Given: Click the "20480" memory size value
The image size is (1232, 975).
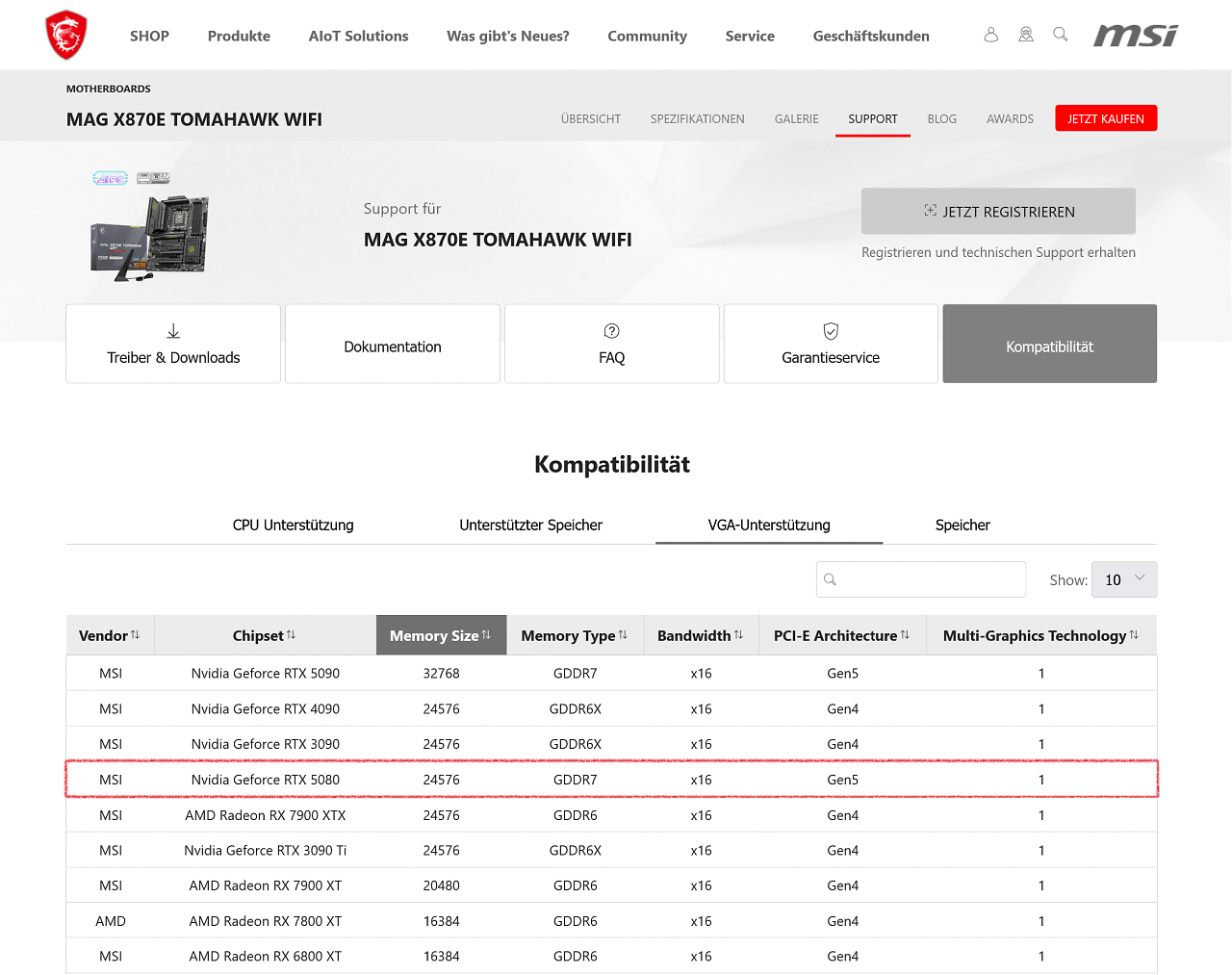Looking at the screenshot, I should 442,885.
